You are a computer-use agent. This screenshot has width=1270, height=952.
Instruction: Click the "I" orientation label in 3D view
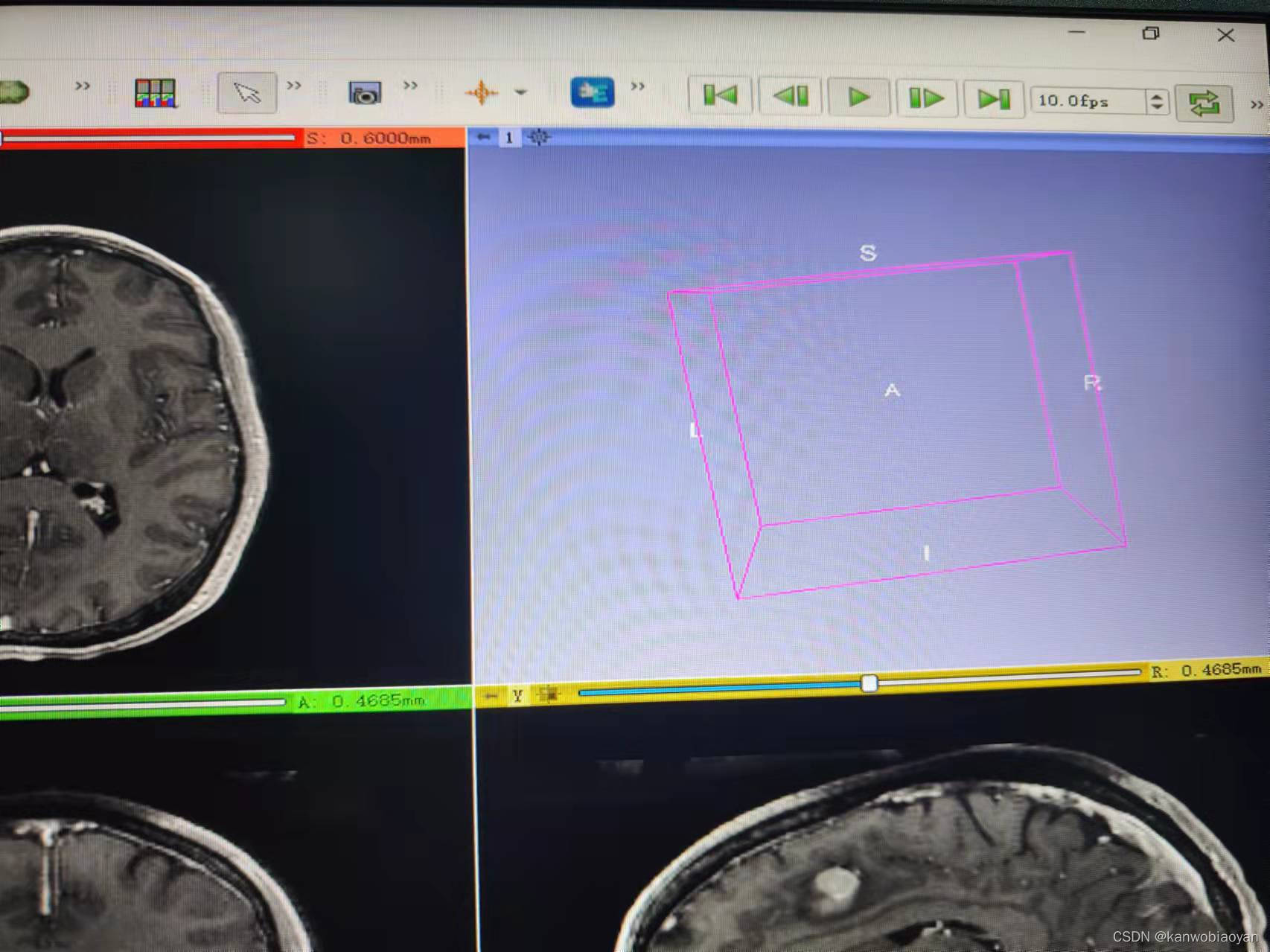click(926, 553)
